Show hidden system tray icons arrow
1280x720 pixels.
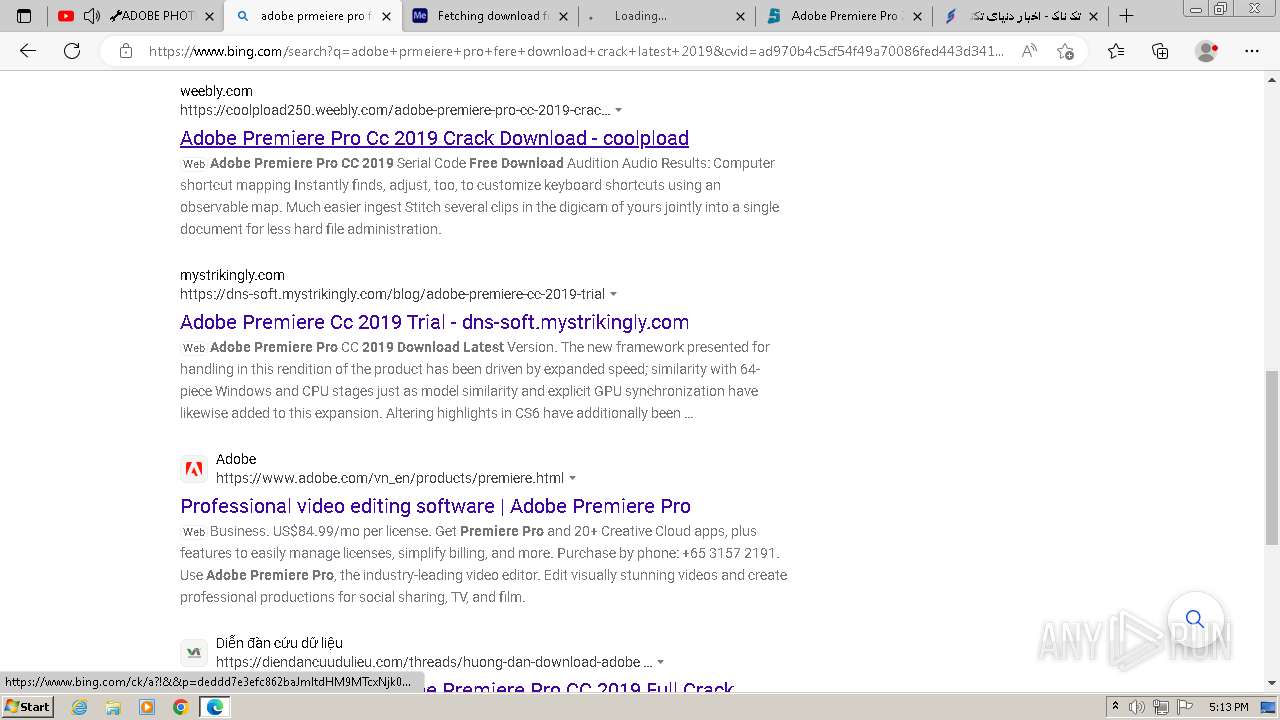tap(1115, 707)
